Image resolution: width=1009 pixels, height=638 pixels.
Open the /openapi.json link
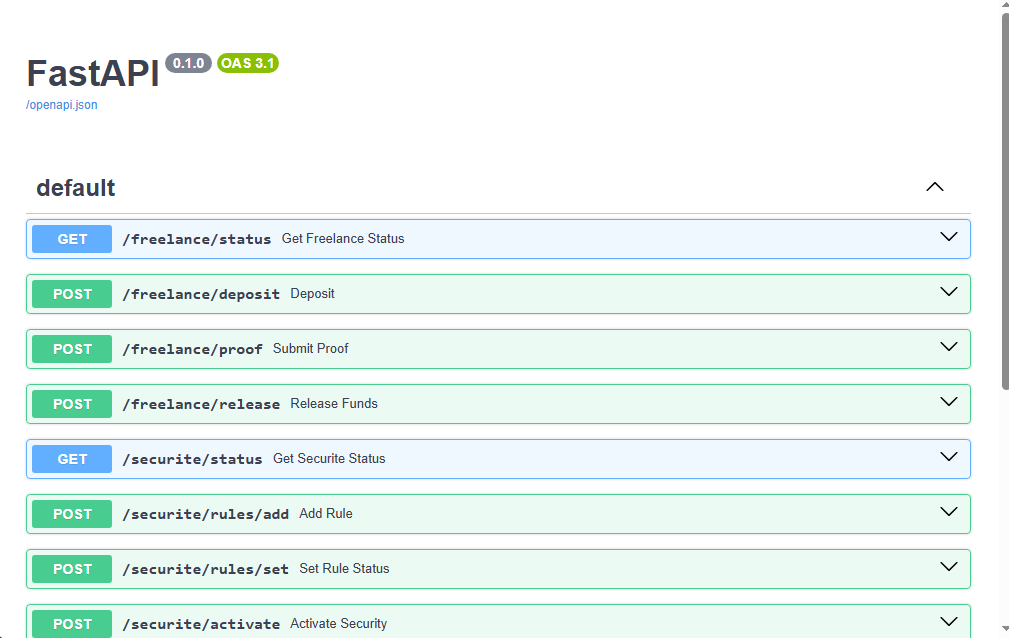click(62, 105)
